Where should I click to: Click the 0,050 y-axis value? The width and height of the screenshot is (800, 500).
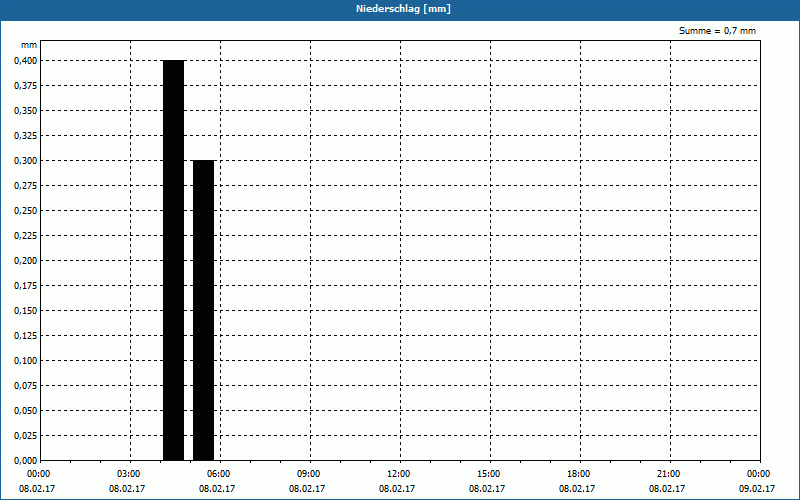point(26,411)
